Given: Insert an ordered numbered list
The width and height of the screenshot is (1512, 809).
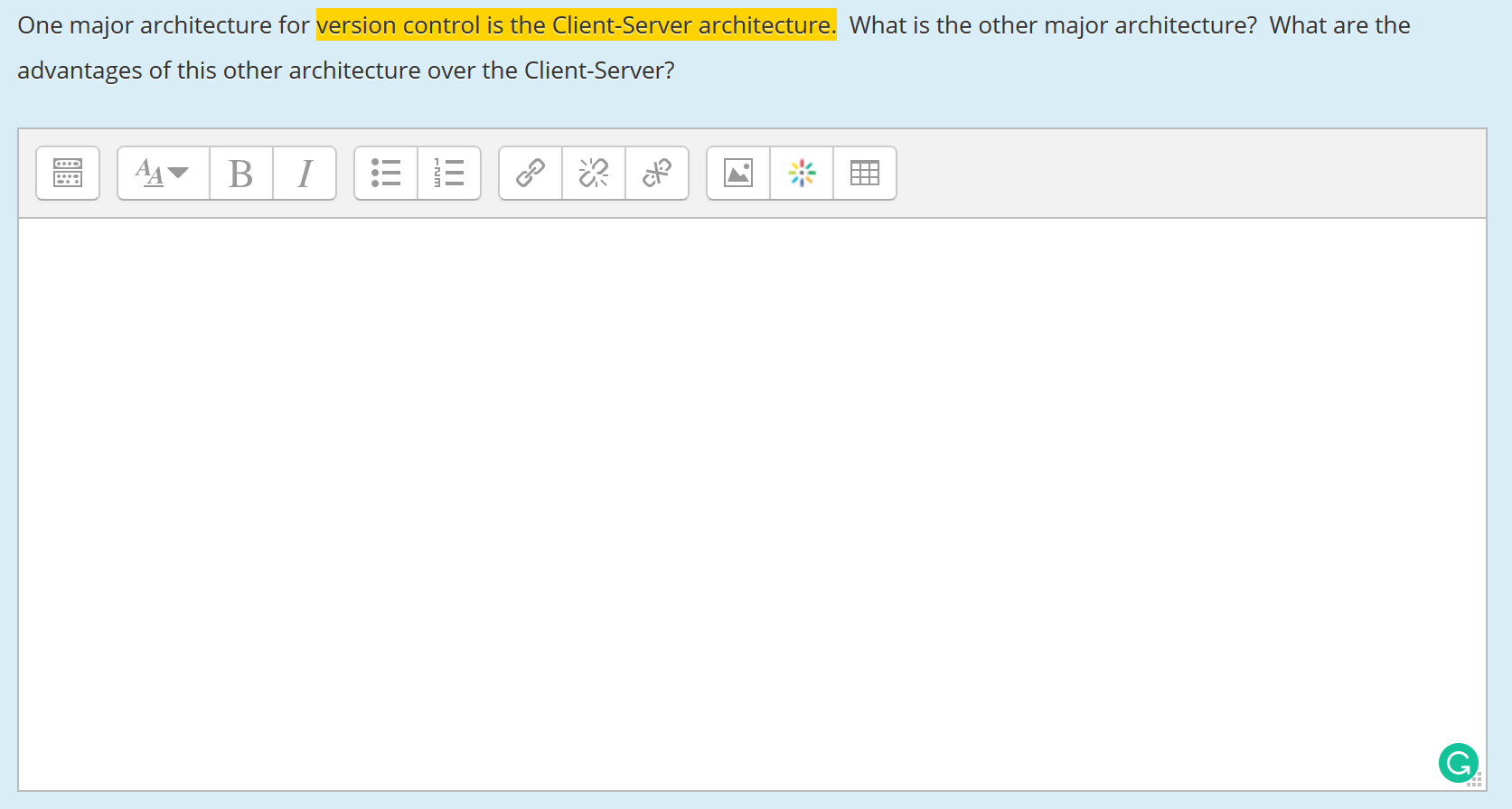Looking at the screenshot, I should 449,173.
